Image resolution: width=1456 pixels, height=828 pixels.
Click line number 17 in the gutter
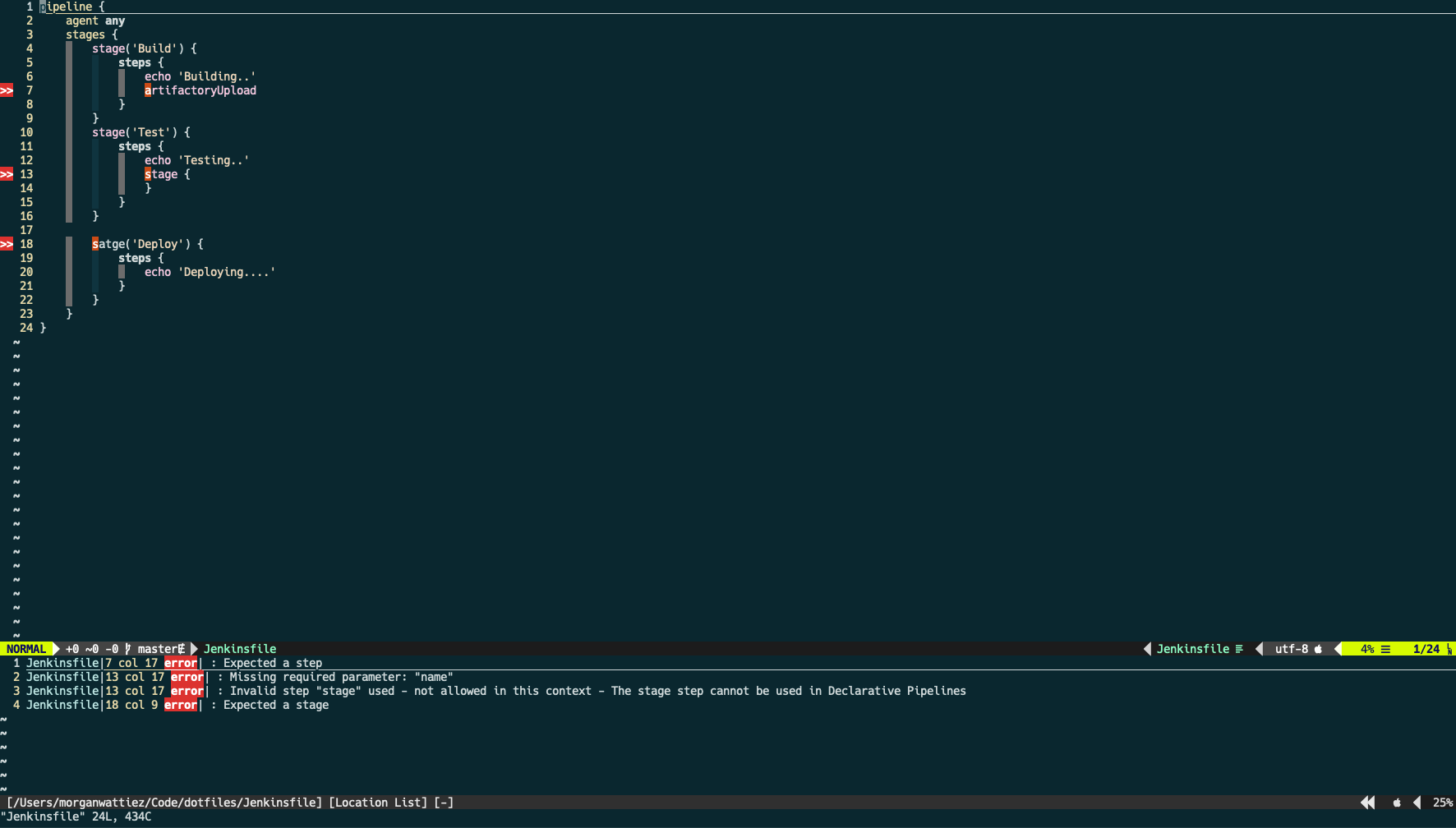point(26,230)
